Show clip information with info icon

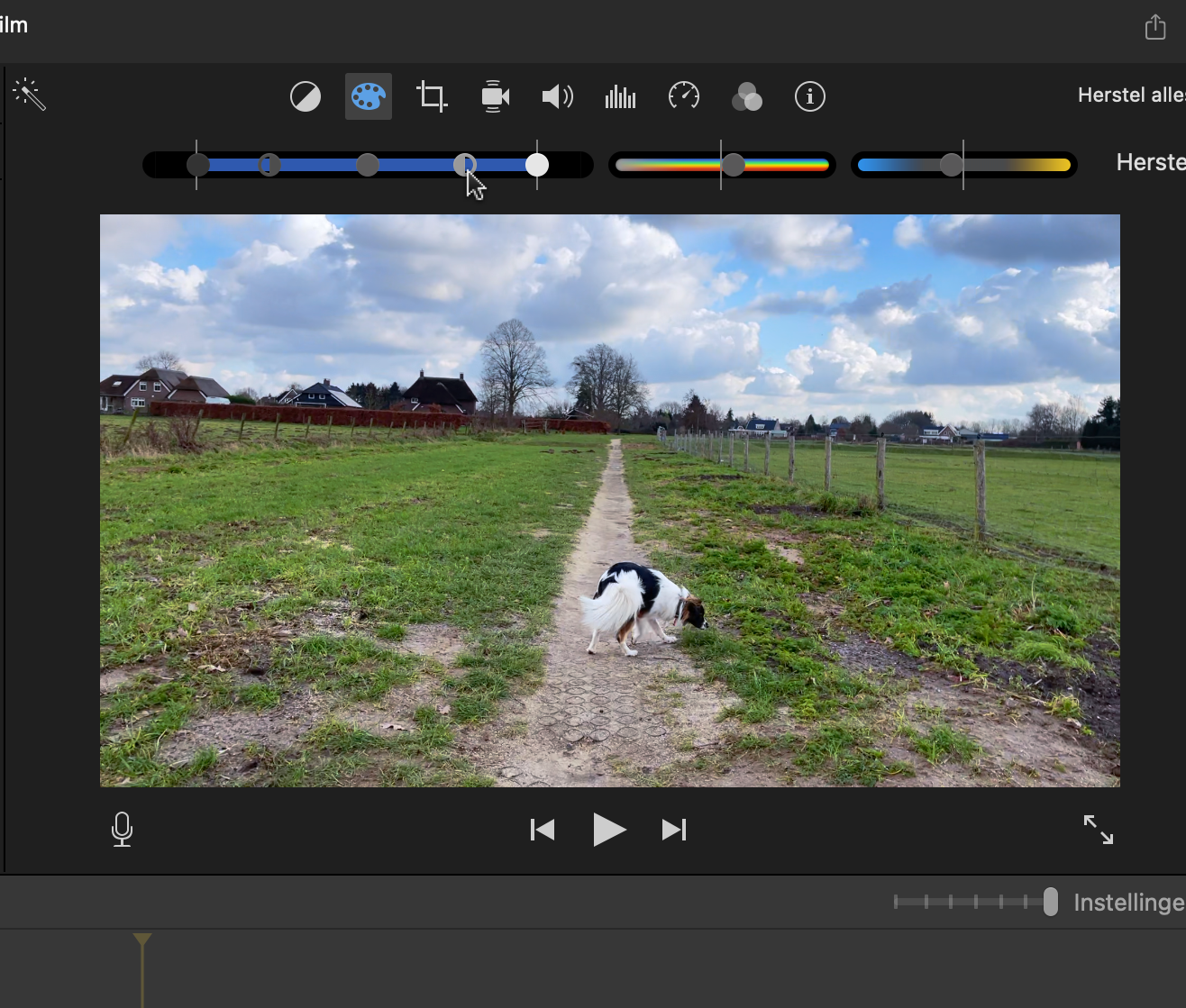809,96
